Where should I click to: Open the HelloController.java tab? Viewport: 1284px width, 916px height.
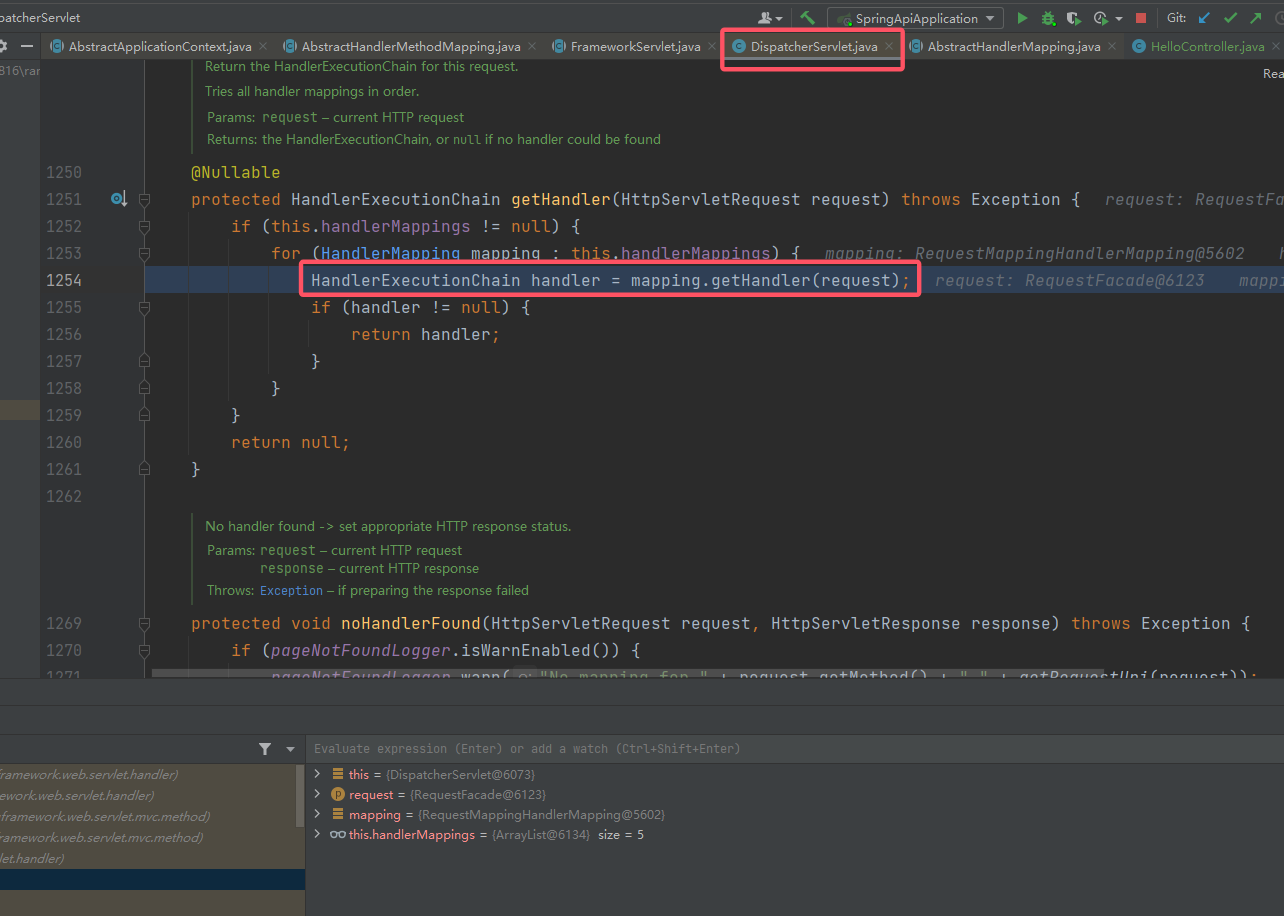(1207, 47)
